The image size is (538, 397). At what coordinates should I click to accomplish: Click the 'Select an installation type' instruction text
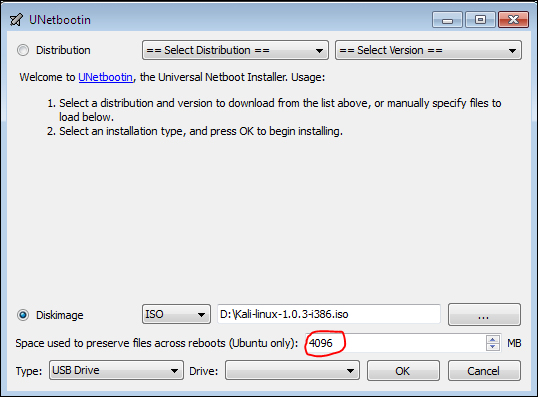[x=201, y=131]
